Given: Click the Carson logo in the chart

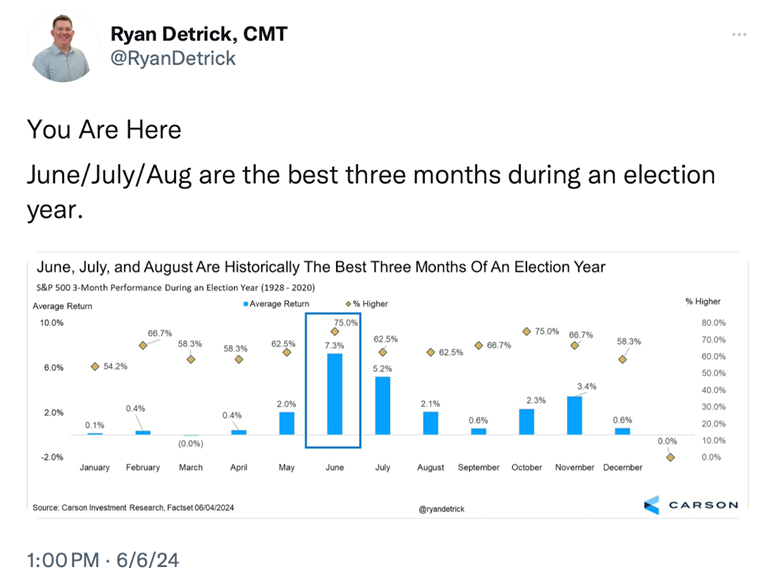Looking at the screenshot, I should click(691, 505).
